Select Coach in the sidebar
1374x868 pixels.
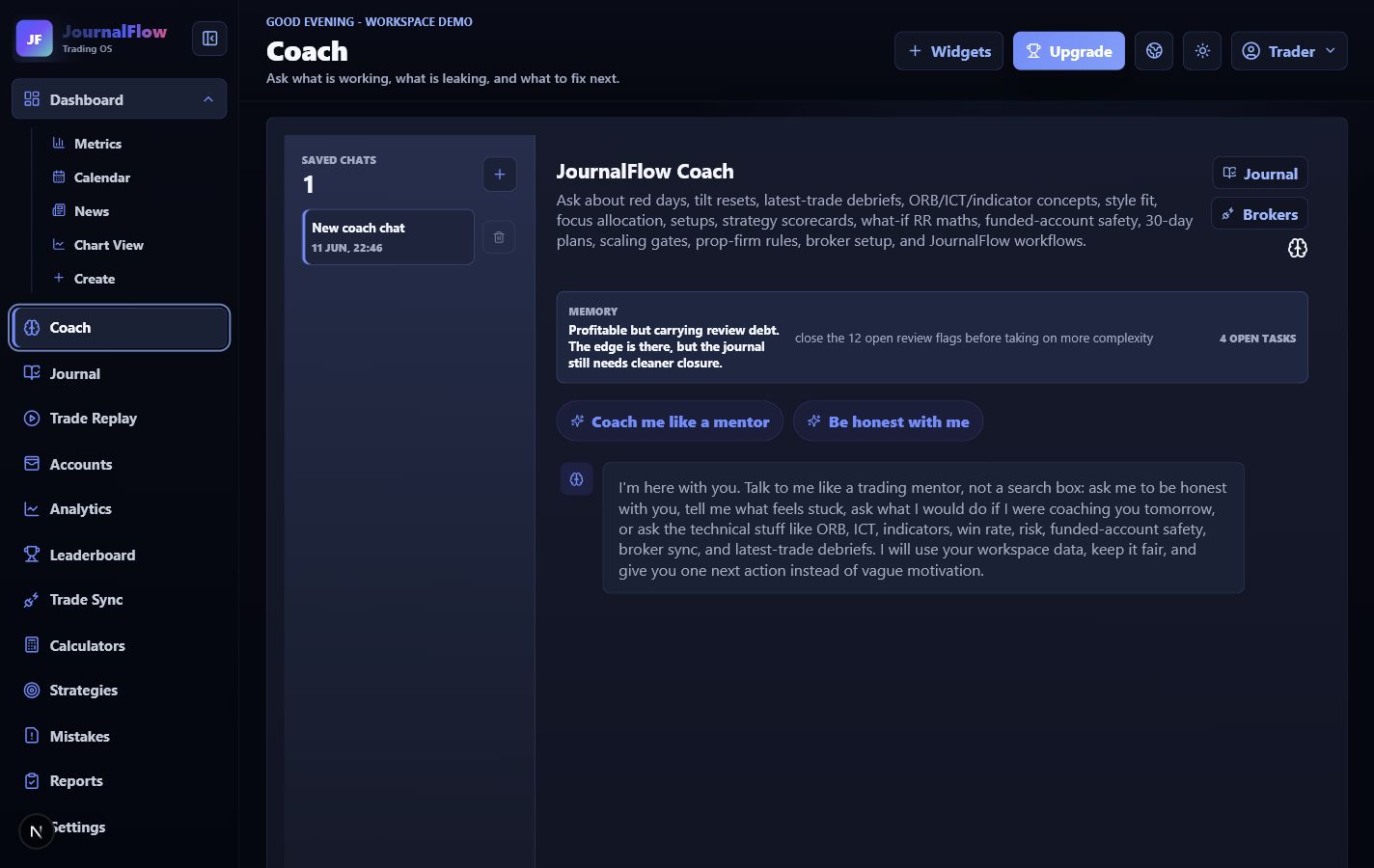(120, 328)
